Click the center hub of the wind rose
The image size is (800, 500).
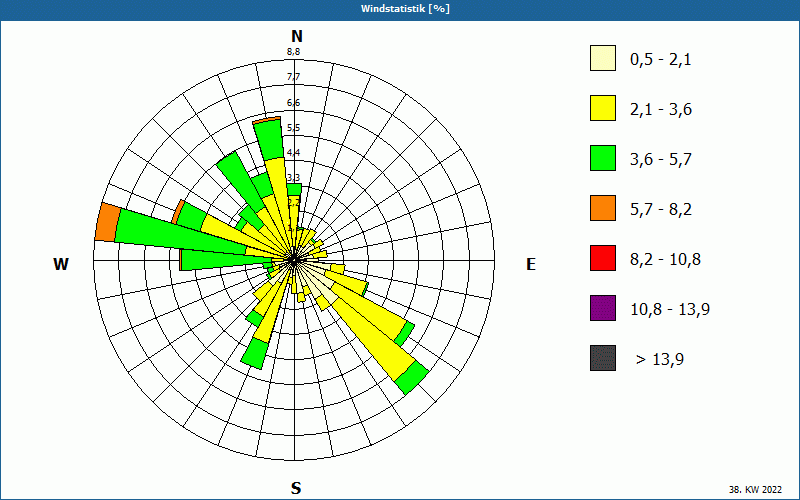293,260
